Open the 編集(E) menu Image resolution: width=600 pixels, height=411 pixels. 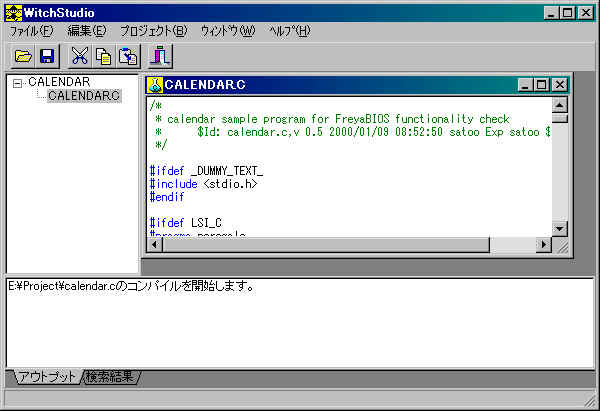coord(87,31)
